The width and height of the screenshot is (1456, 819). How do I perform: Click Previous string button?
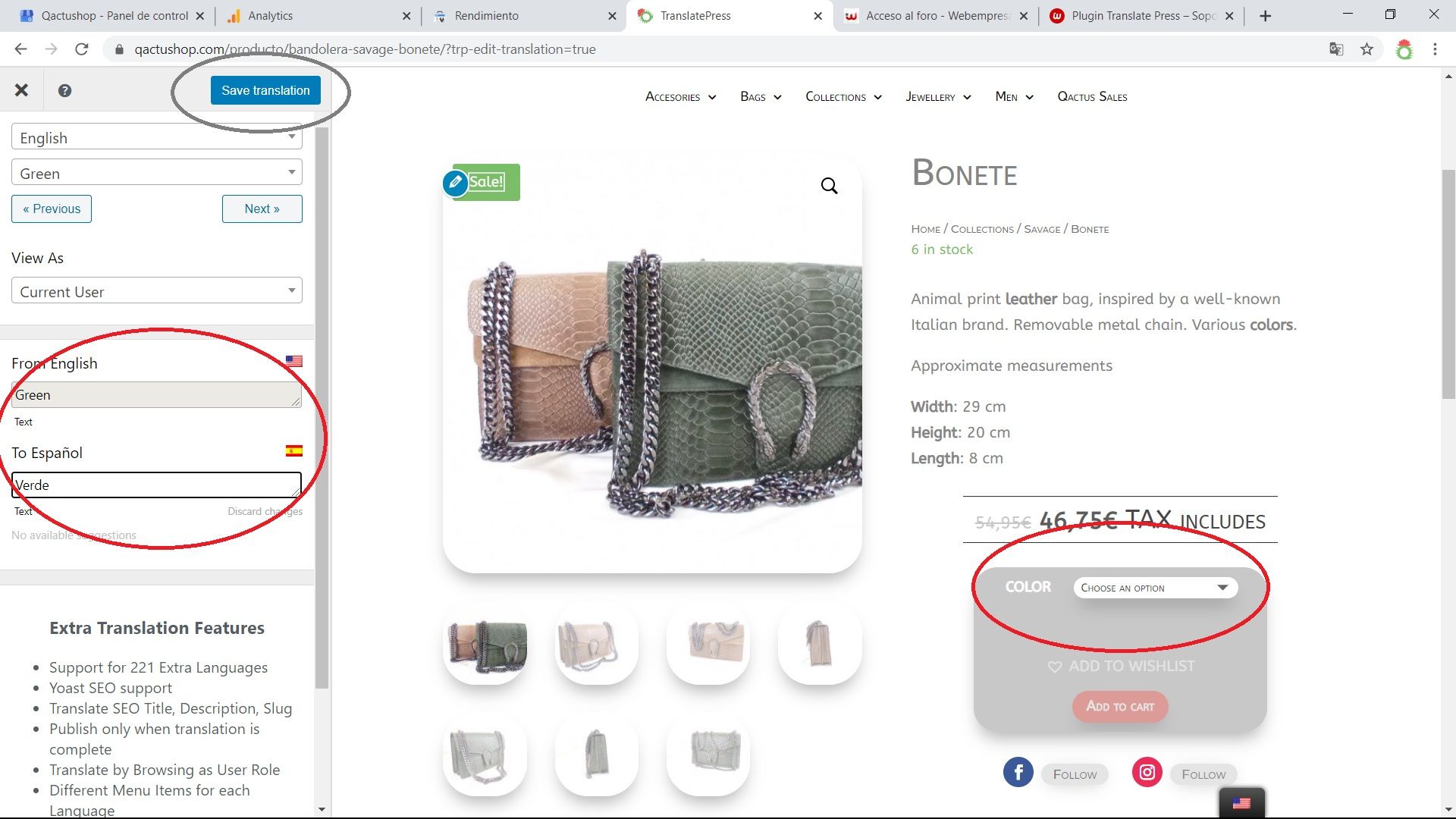click(x=52, y=209)
